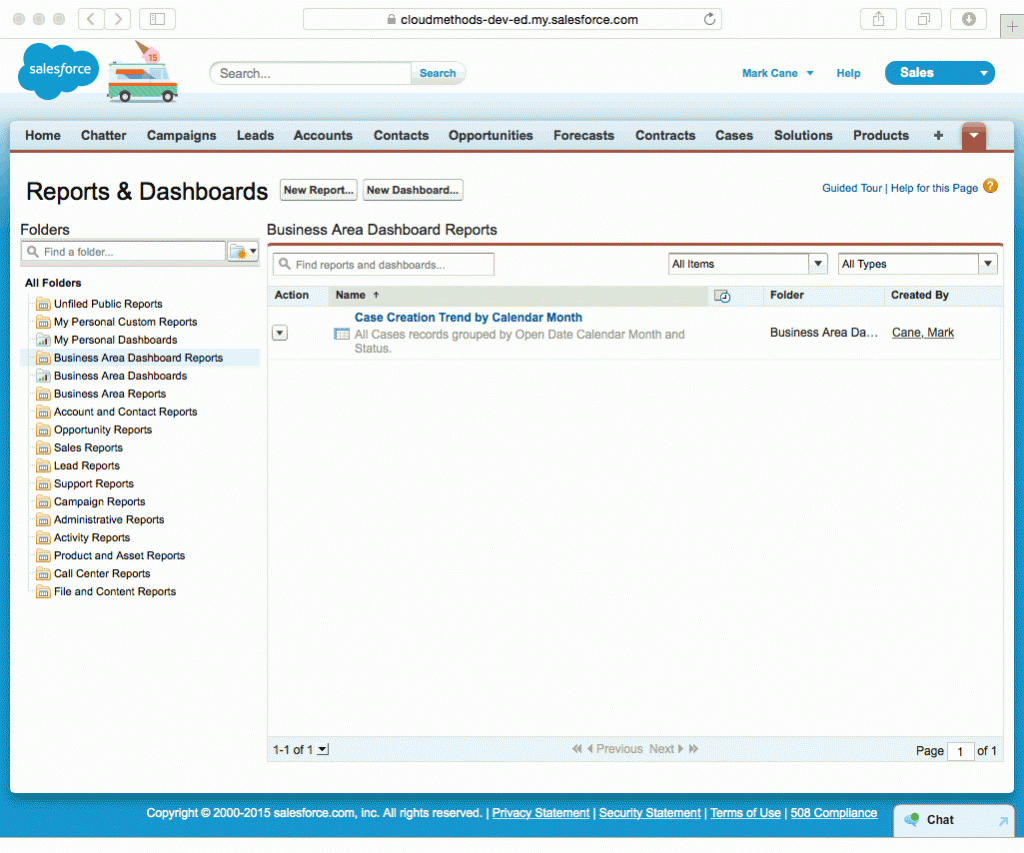The image size is (1024, 853).
Task: Click the ice cream truck release icon
Action: coord(142,72)
